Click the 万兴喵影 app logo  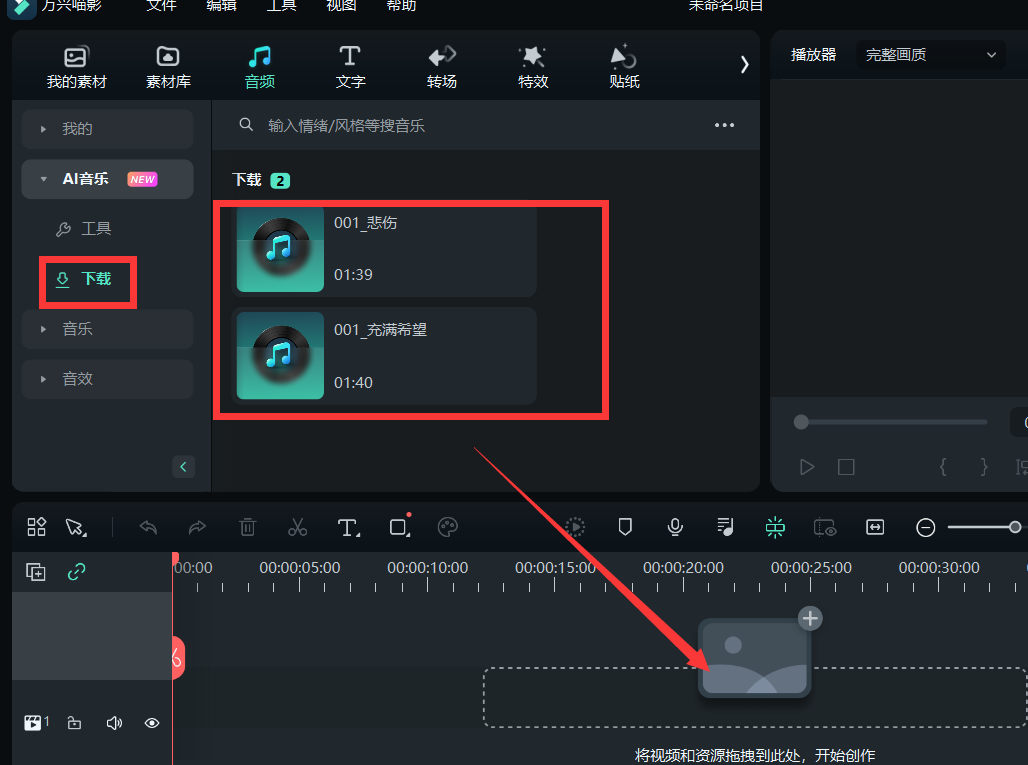point(22,7)
